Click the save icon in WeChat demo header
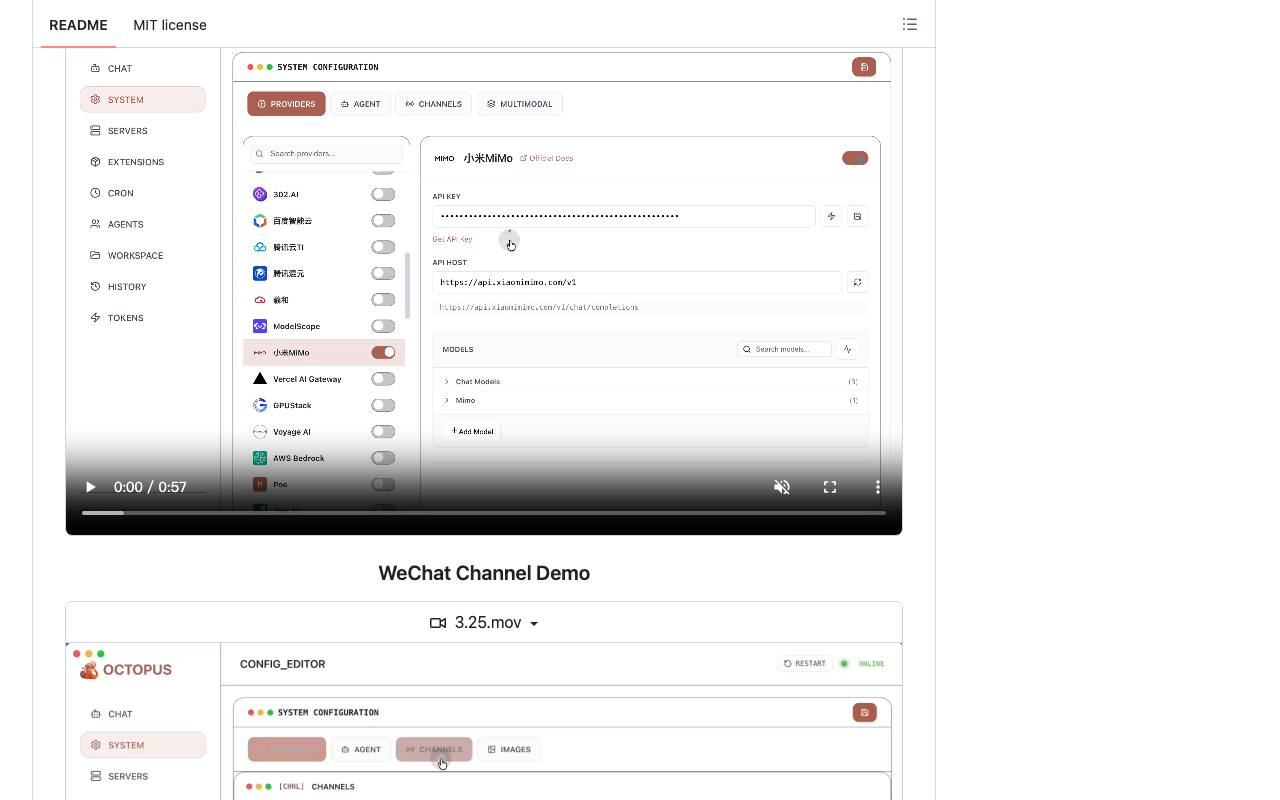1280x800 pixels. coord(865,712)
